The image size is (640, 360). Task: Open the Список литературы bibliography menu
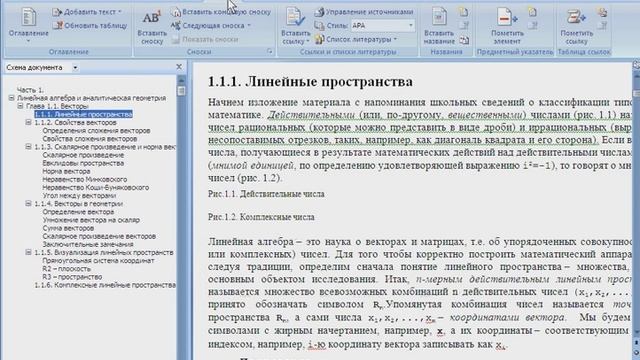coord(356,40)
